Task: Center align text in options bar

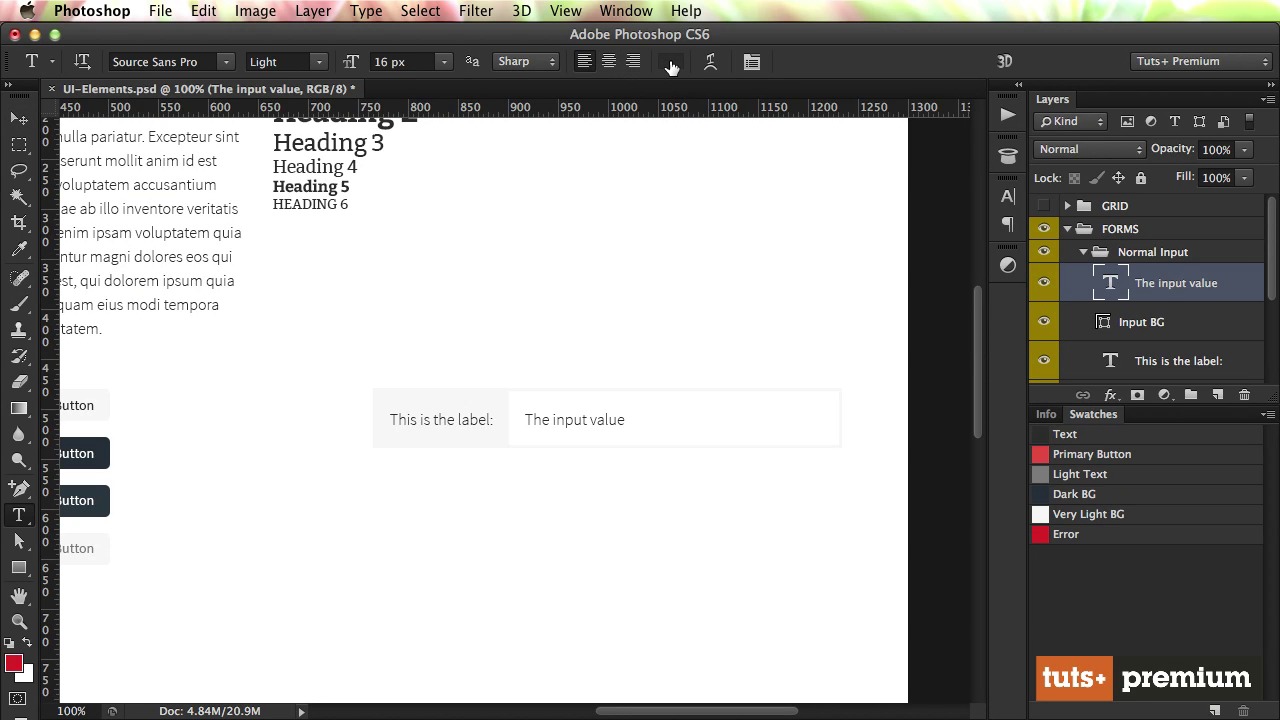Action: pyautogui.click(x=608, y=62)
